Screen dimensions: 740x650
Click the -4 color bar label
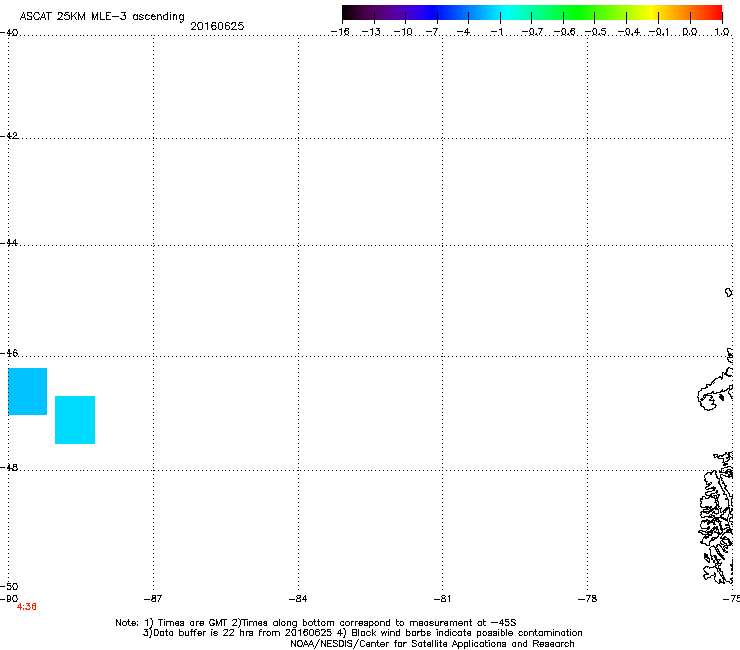click(464, 32)
